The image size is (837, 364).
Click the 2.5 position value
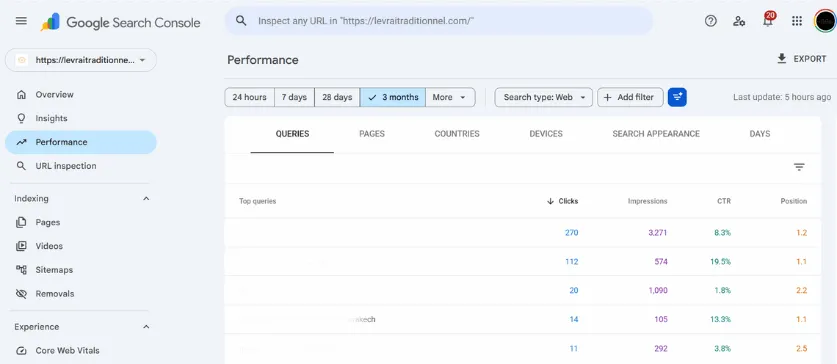tap(801, 349)
